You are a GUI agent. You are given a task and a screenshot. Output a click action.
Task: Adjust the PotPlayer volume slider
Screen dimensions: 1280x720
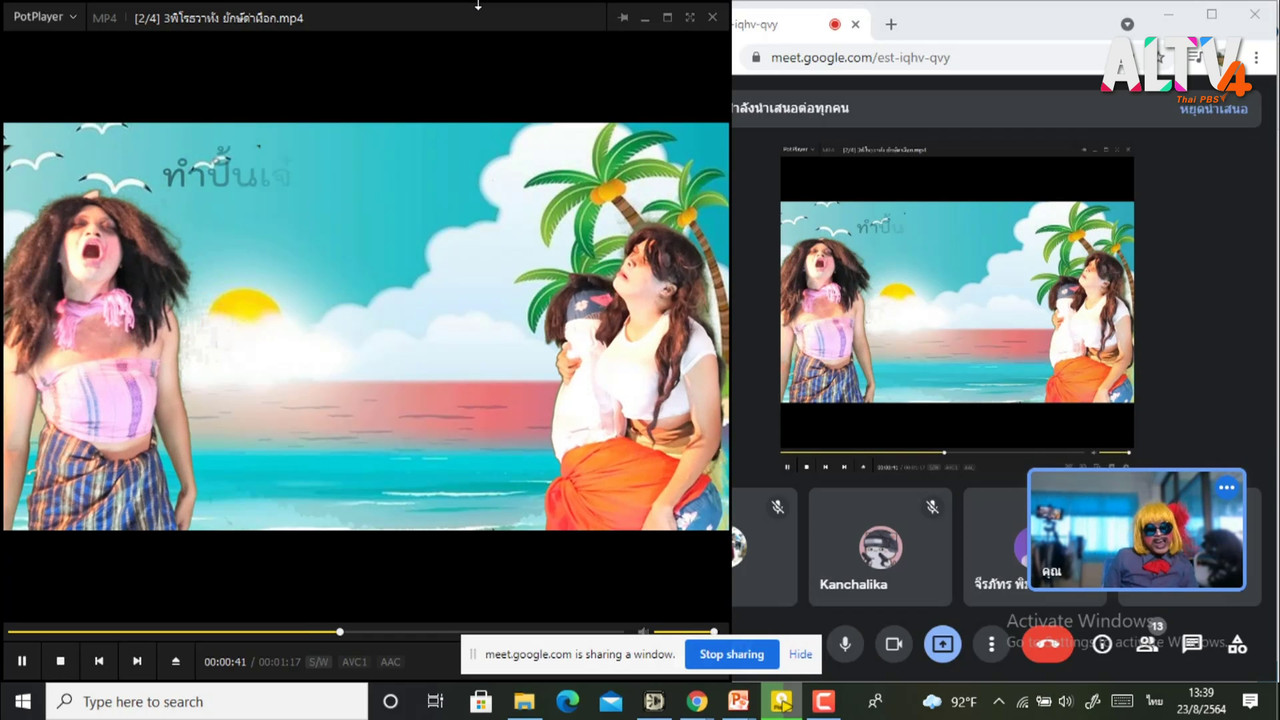(x=685, y=632)
